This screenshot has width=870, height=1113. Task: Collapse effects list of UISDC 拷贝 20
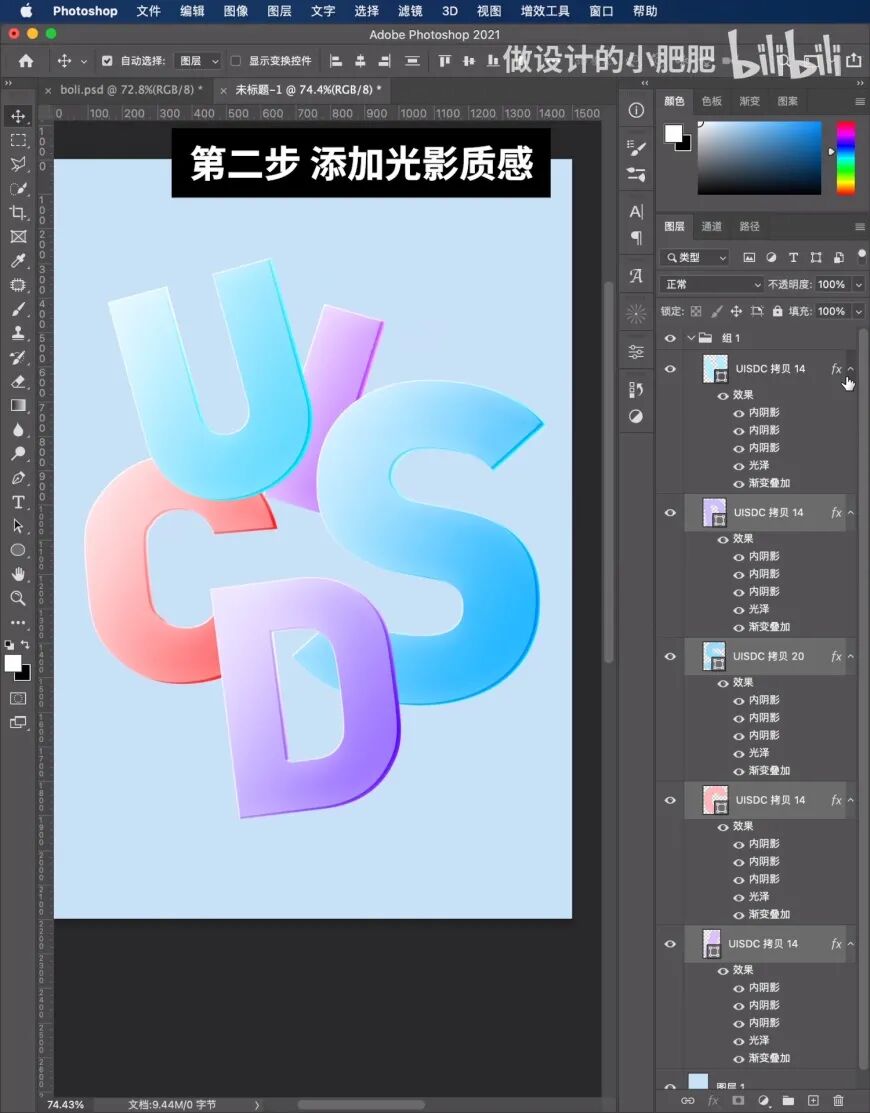851,657
